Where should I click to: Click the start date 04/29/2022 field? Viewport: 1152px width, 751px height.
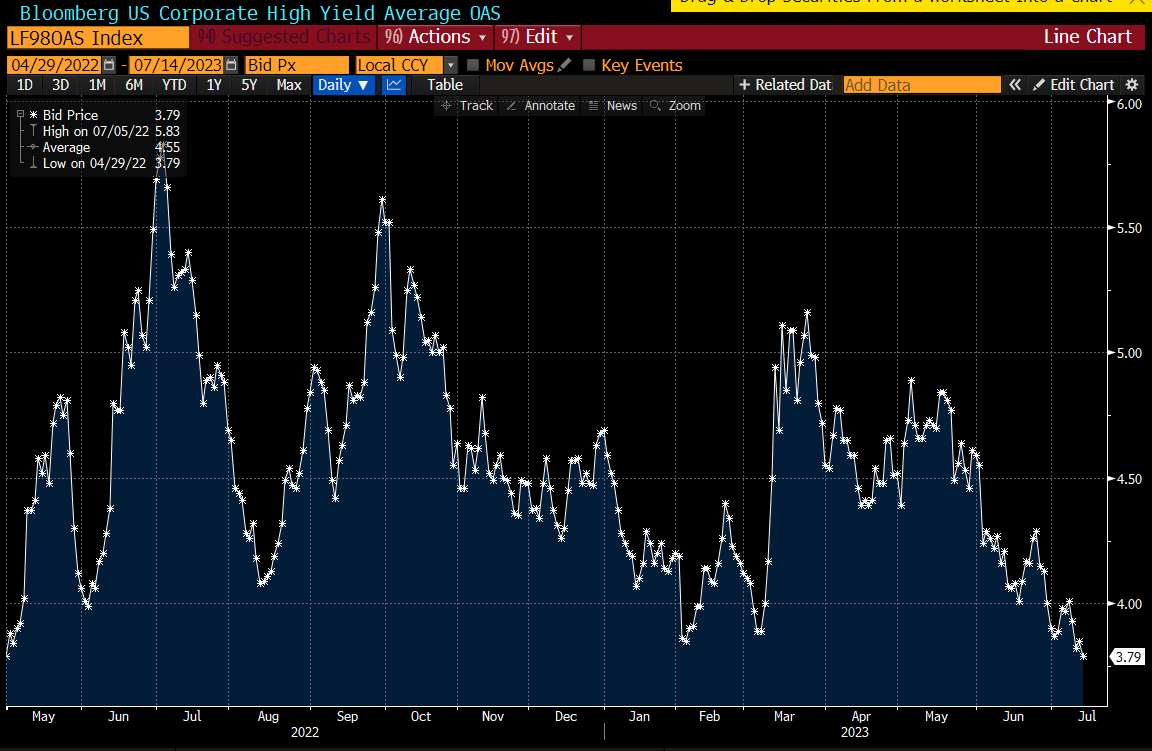pyautogui.click(x=55, y=65)
